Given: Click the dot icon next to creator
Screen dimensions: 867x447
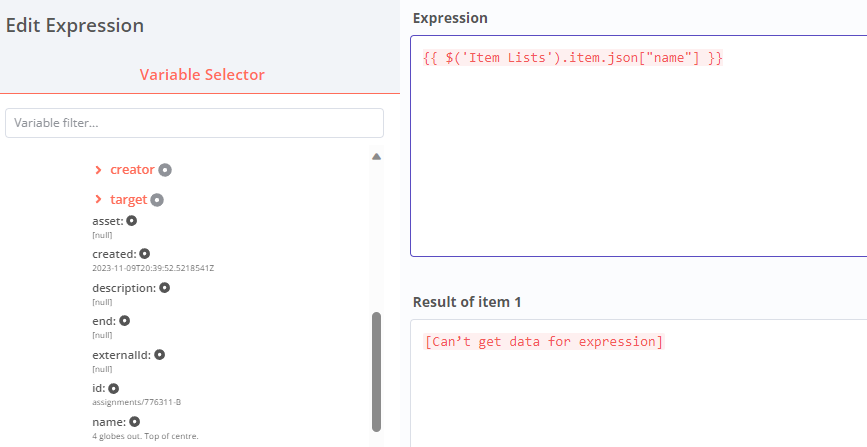Looking at the screenshot, I should tap(165, 170).
